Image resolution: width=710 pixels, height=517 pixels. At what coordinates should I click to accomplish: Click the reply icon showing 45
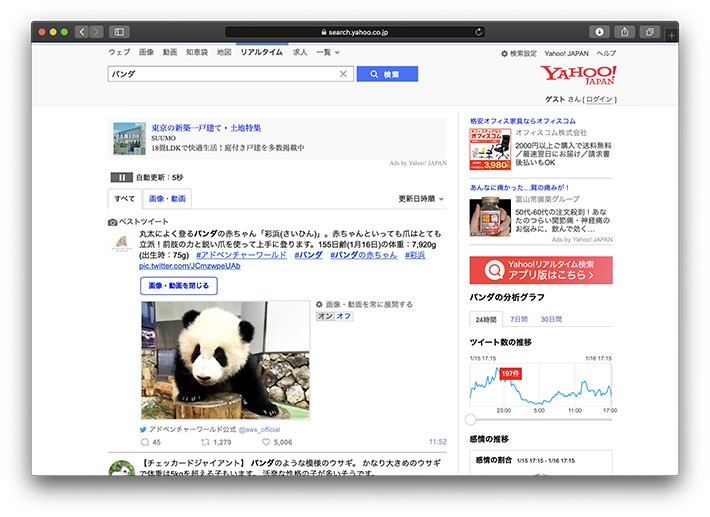pos(144,442)
